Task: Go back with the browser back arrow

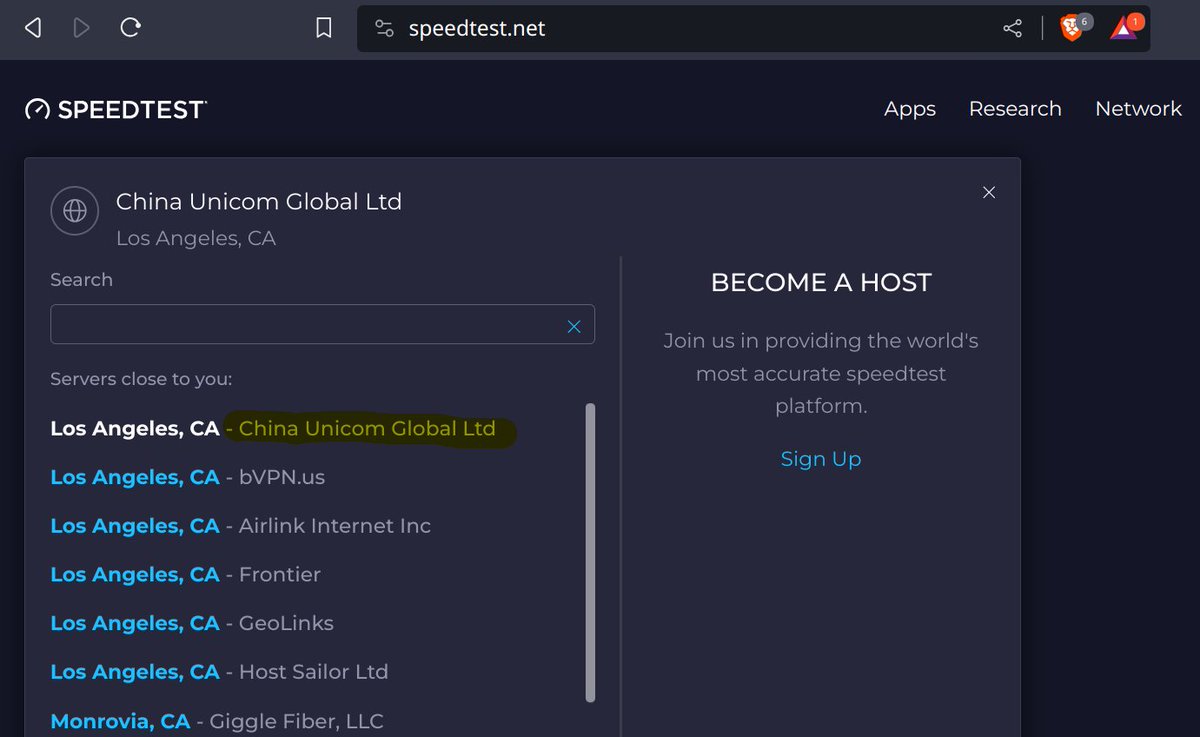Action: point(33,28)
